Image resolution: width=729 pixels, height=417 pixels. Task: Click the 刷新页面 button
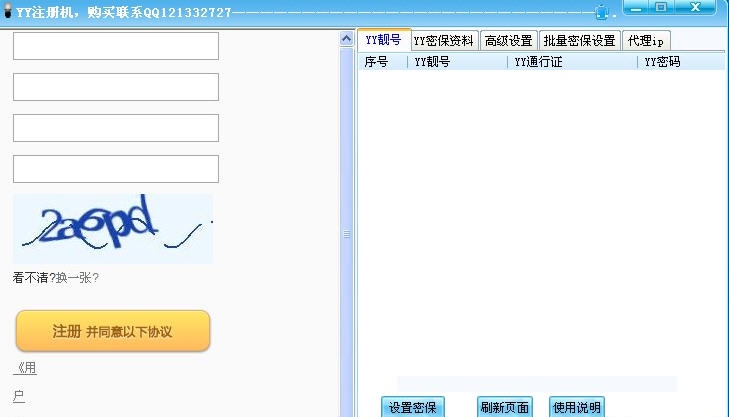504,407
